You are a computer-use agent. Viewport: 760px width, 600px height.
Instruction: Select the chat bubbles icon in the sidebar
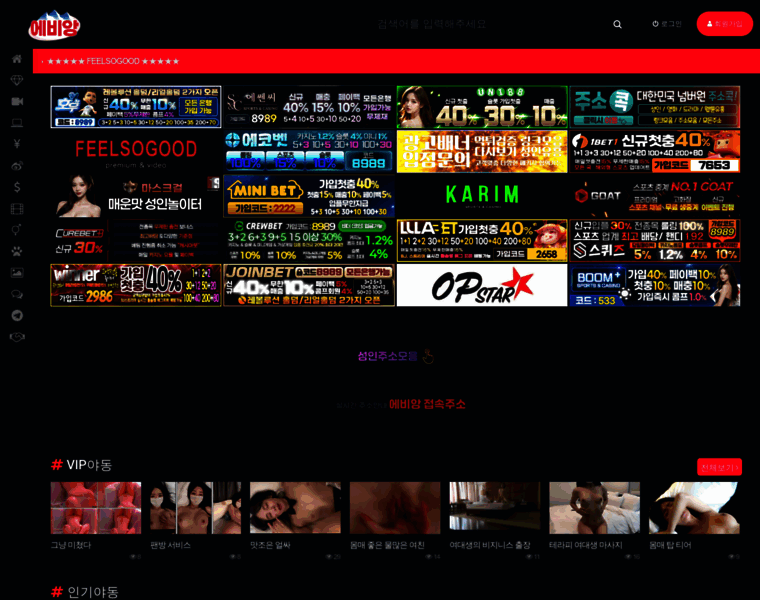tap(17, 294)
